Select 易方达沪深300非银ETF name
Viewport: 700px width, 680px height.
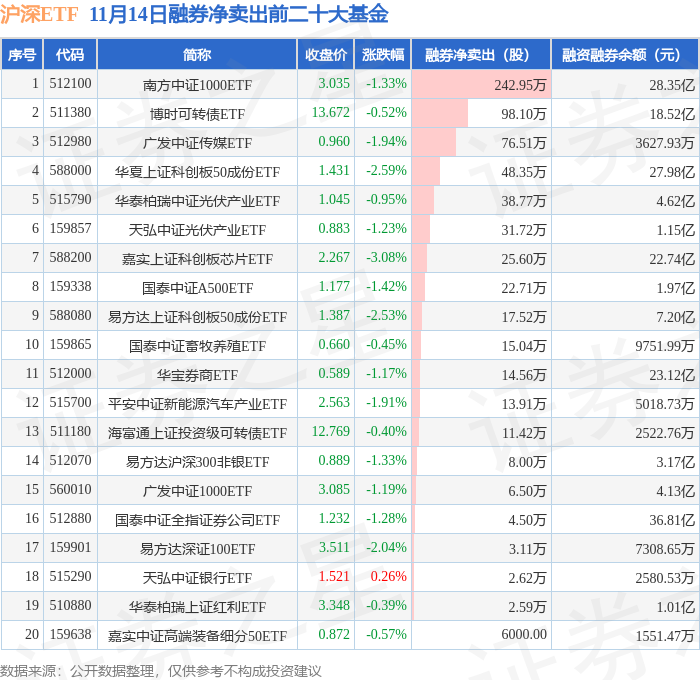tap(197, 462)
